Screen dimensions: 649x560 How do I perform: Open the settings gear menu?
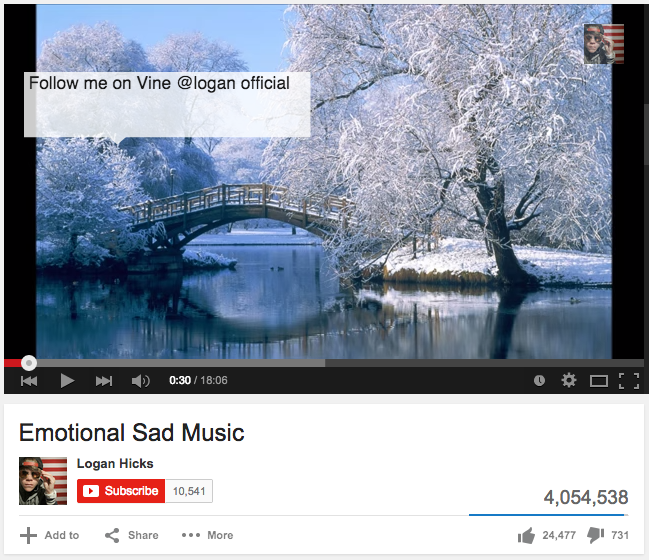569,380
